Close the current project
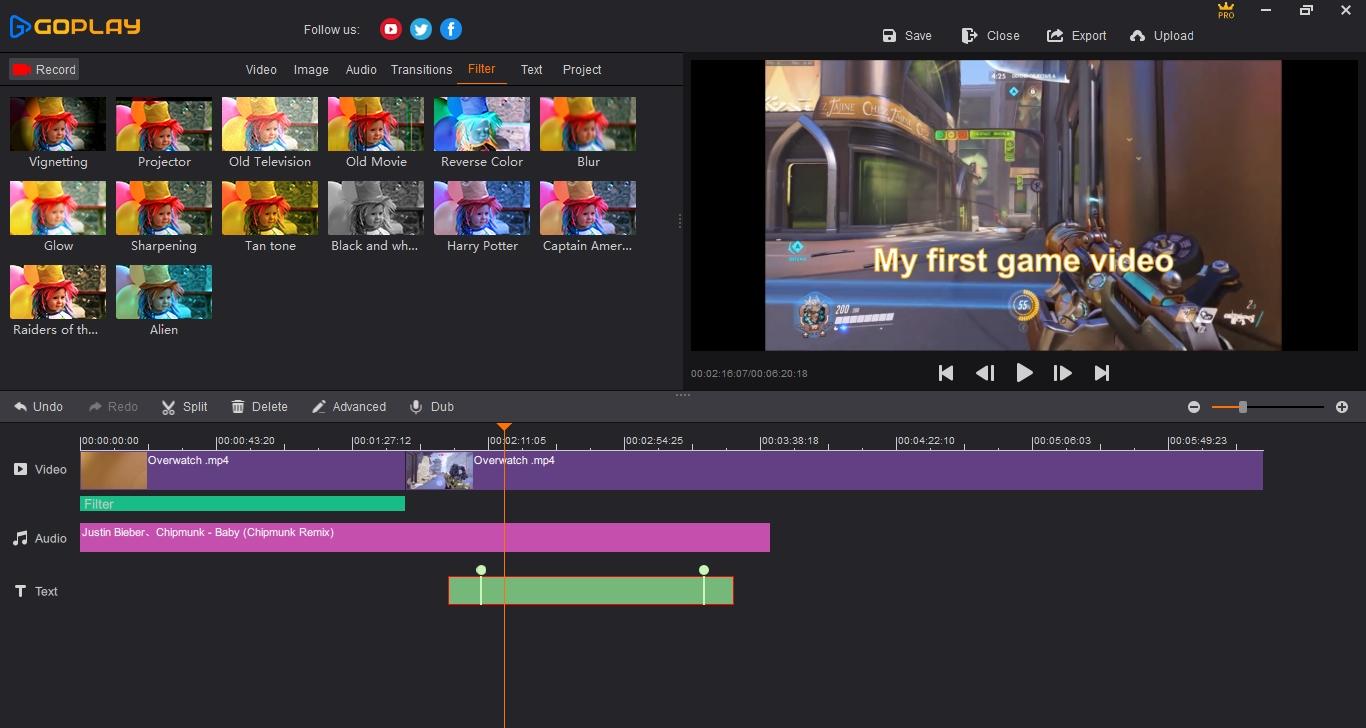This screenshot has height=728, width=1366. 990,36
